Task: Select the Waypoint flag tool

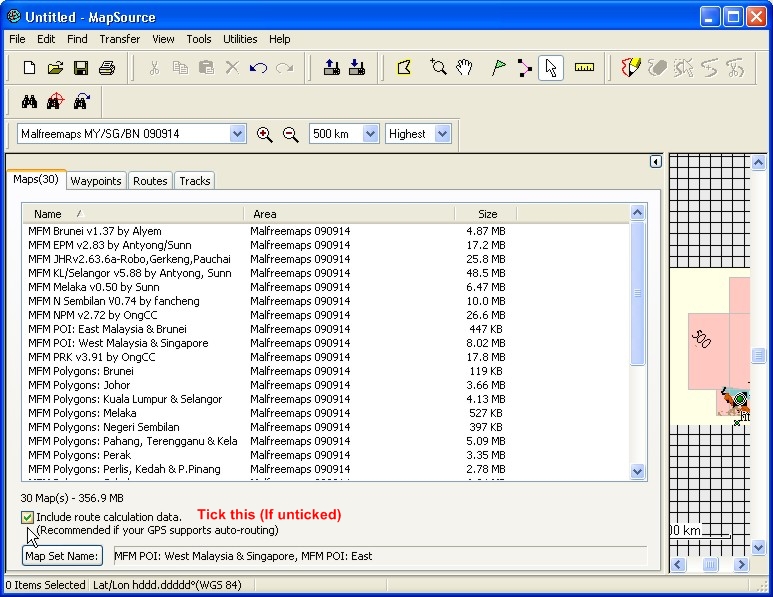Action: 498,68
